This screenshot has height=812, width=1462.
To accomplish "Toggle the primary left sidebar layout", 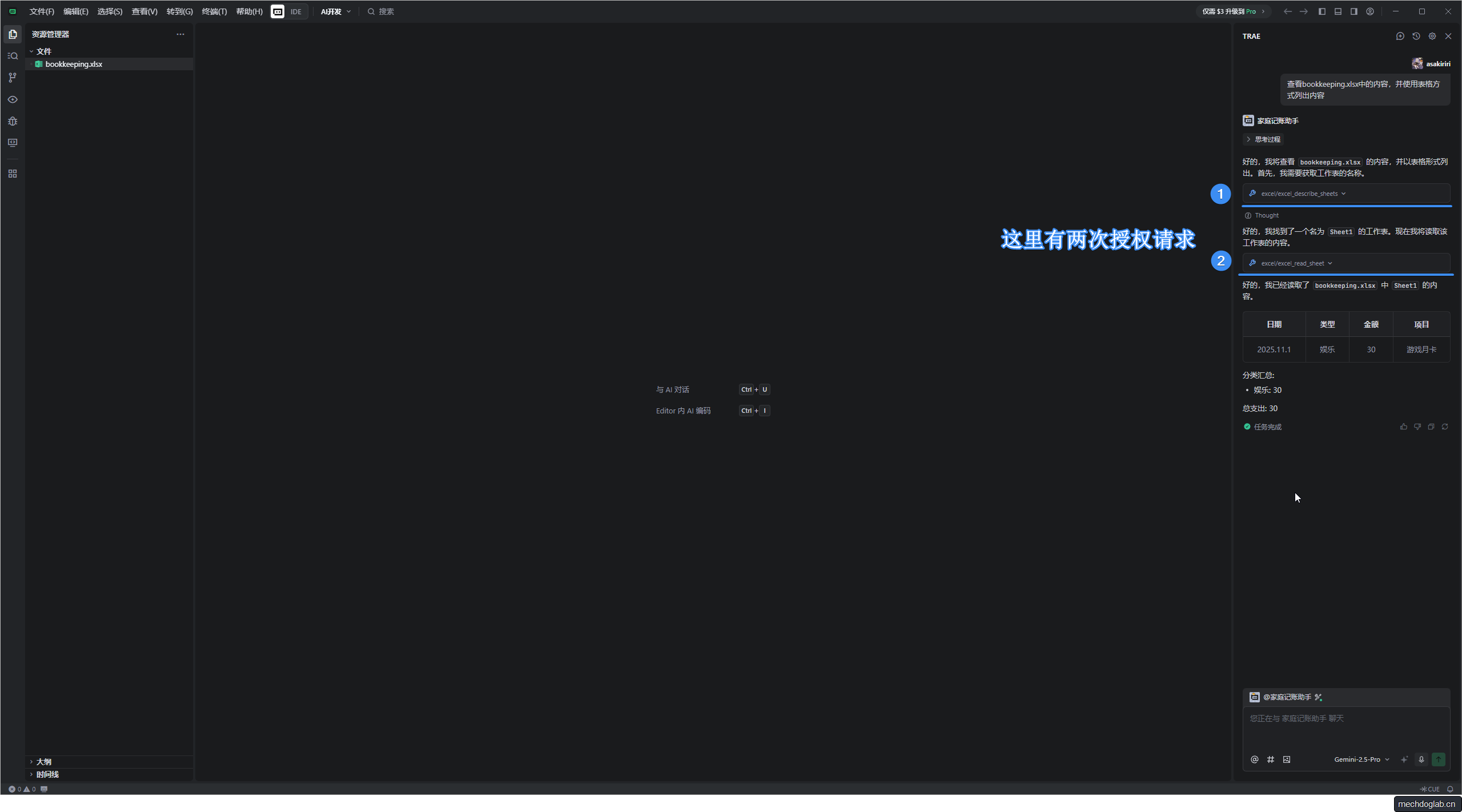I will (1322, 11).
